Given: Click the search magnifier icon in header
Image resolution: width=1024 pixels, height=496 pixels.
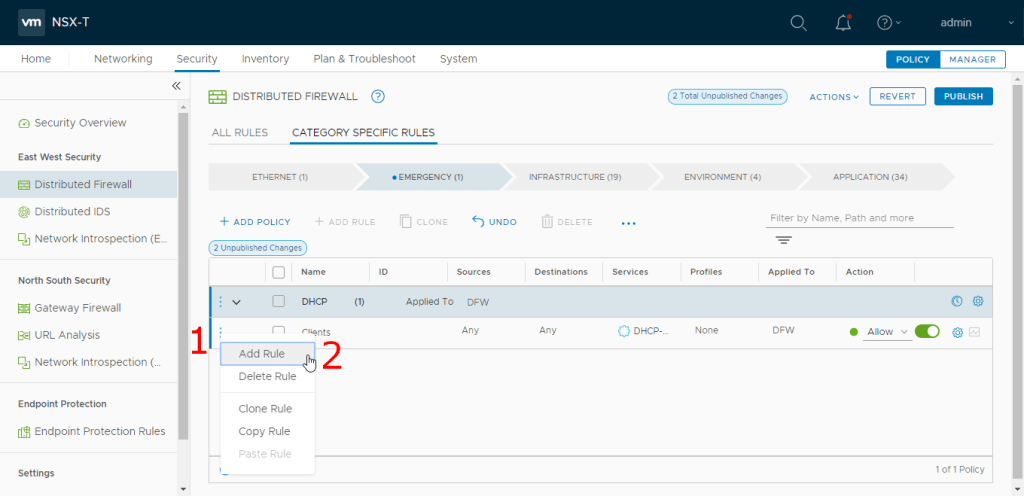Looking at the screenshot, I should click(x=798, y=23).
